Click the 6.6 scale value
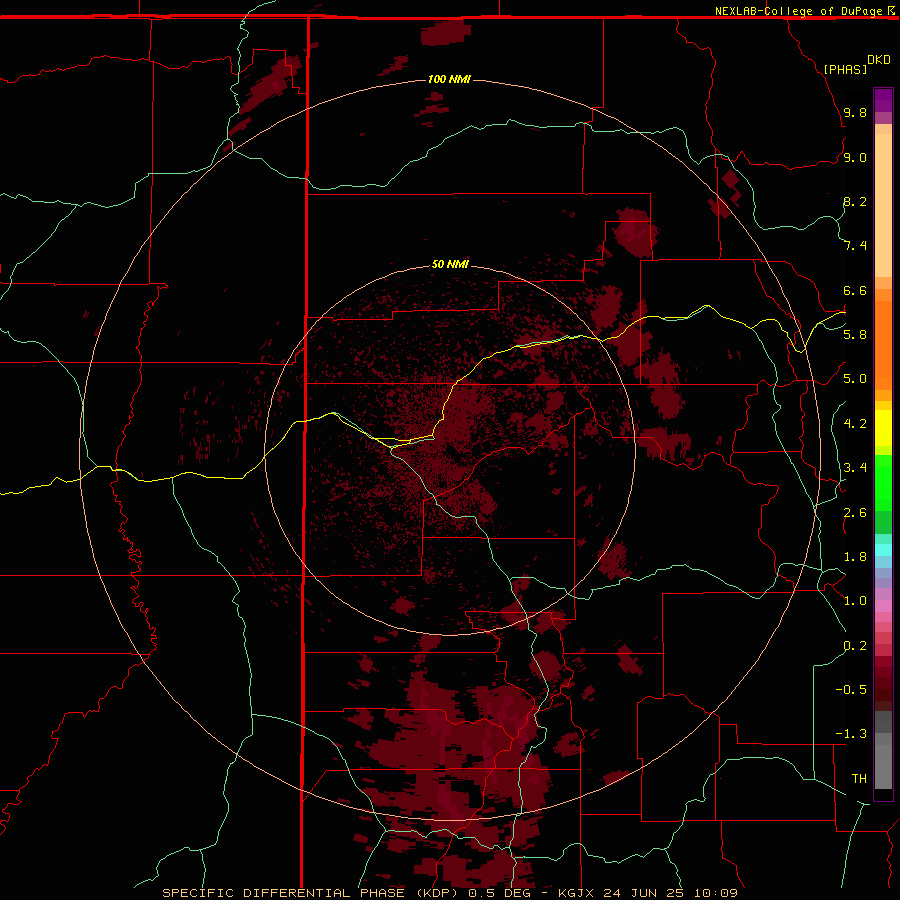Screen dimensions: 900x900 point(855,290)
